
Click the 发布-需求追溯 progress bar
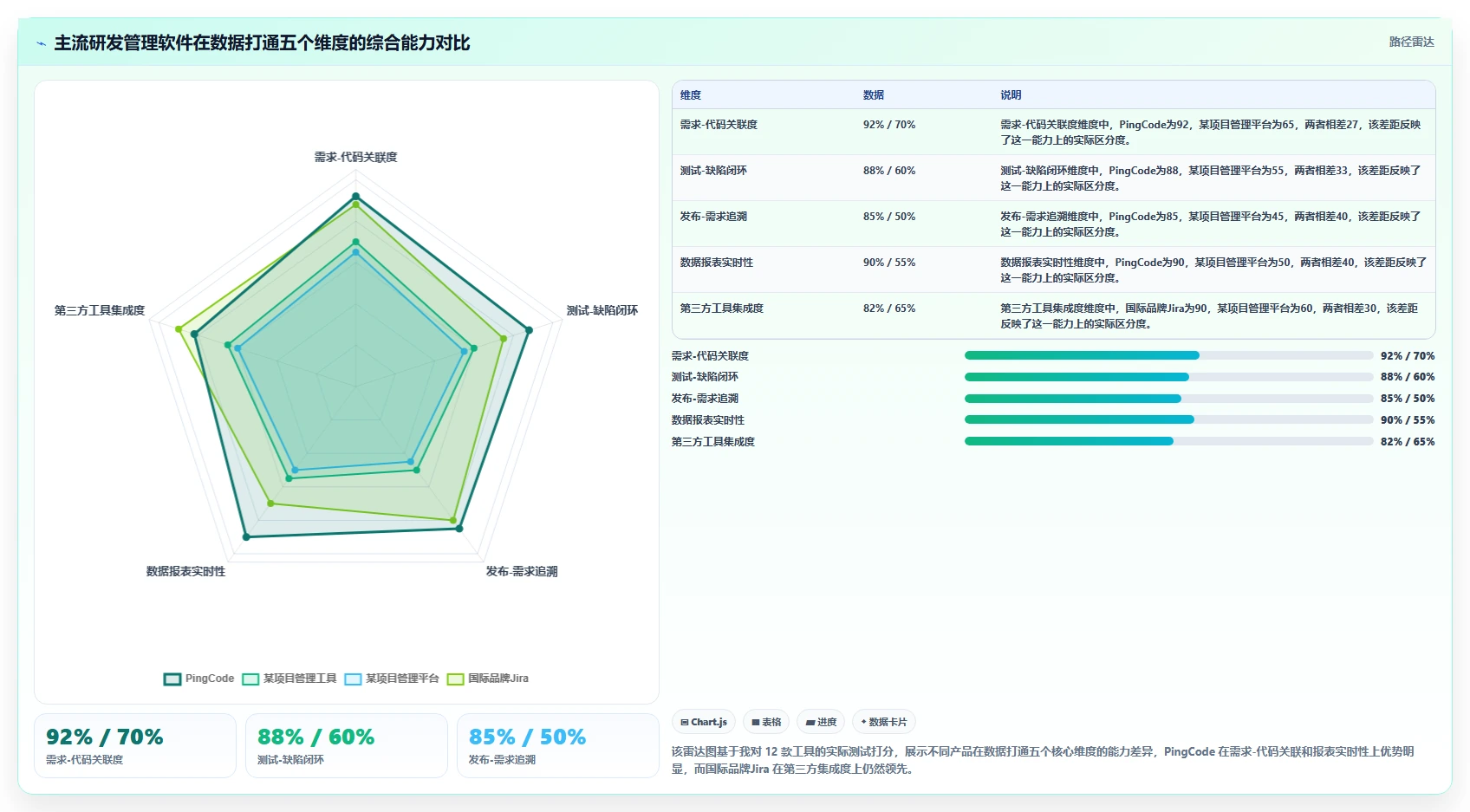1168,399
